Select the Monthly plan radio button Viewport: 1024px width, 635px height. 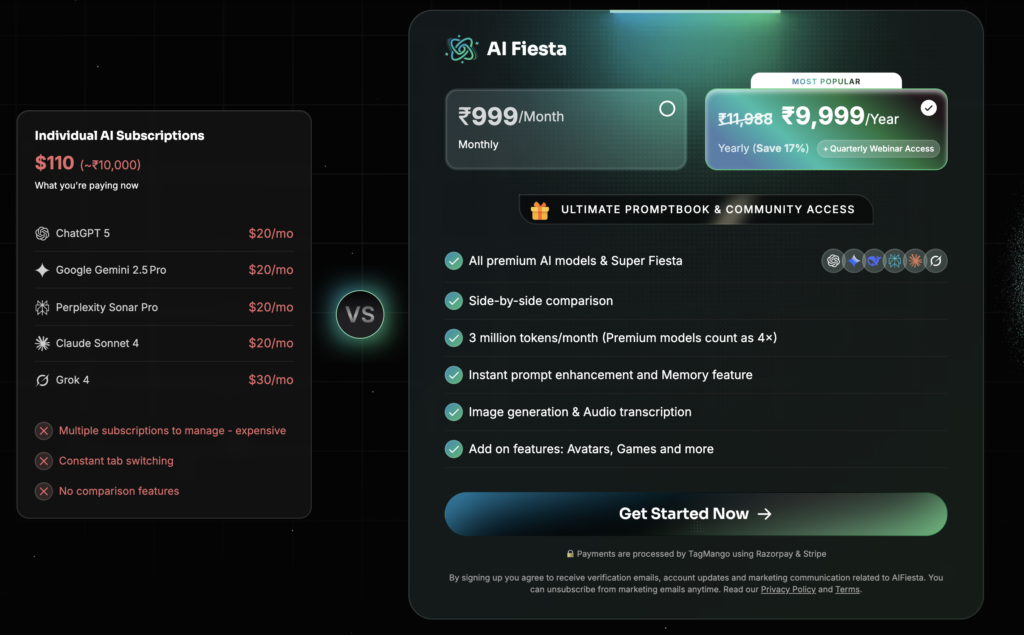(667, 109)
